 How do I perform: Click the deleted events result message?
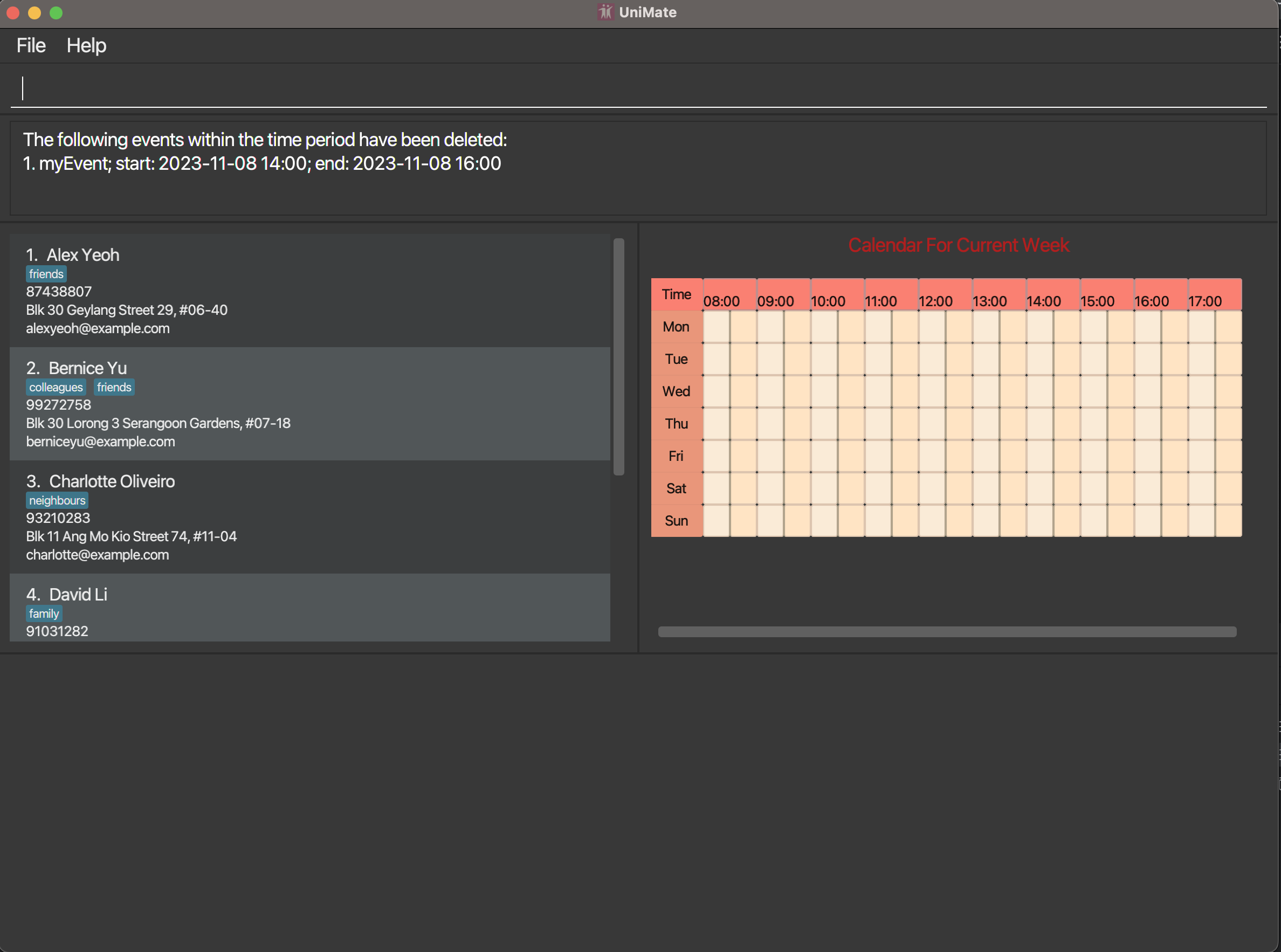tap(638, 168)
